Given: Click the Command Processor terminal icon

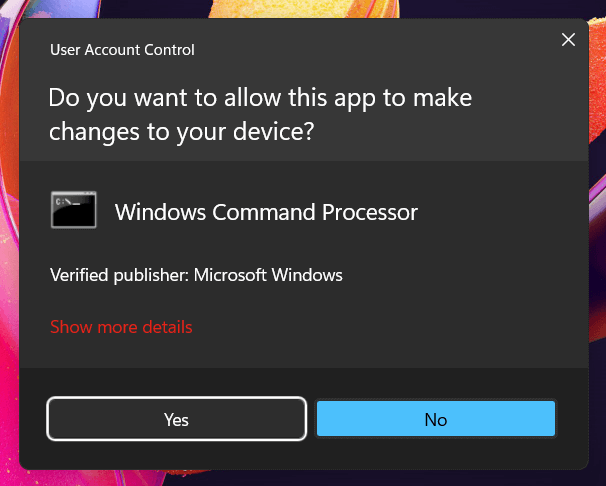Looking at the screenshot, I should click(74, 211).
